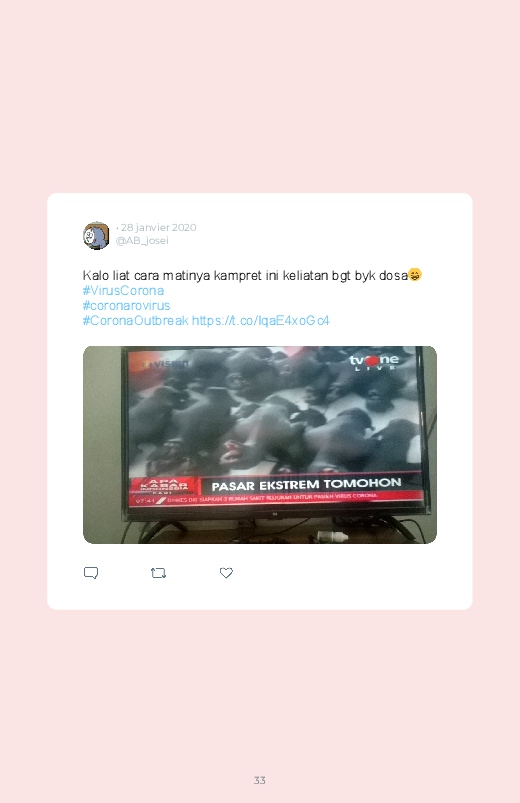Screen dimensions: 520x803
Task: Click the @AB_josei username handle
Action: point(142,241)
